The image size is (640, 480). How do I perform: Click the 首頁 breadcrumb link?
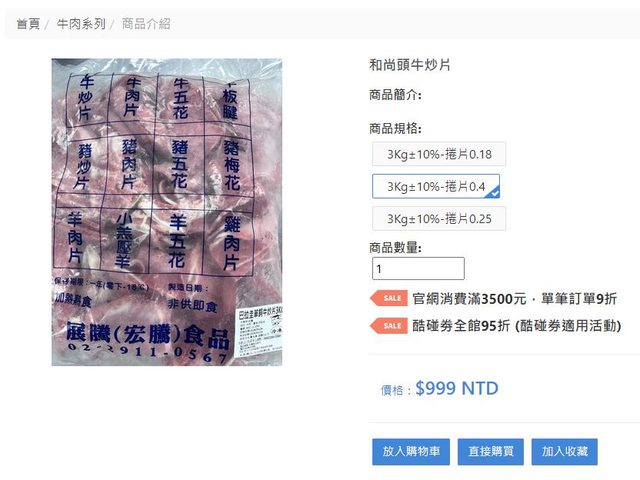28,24
